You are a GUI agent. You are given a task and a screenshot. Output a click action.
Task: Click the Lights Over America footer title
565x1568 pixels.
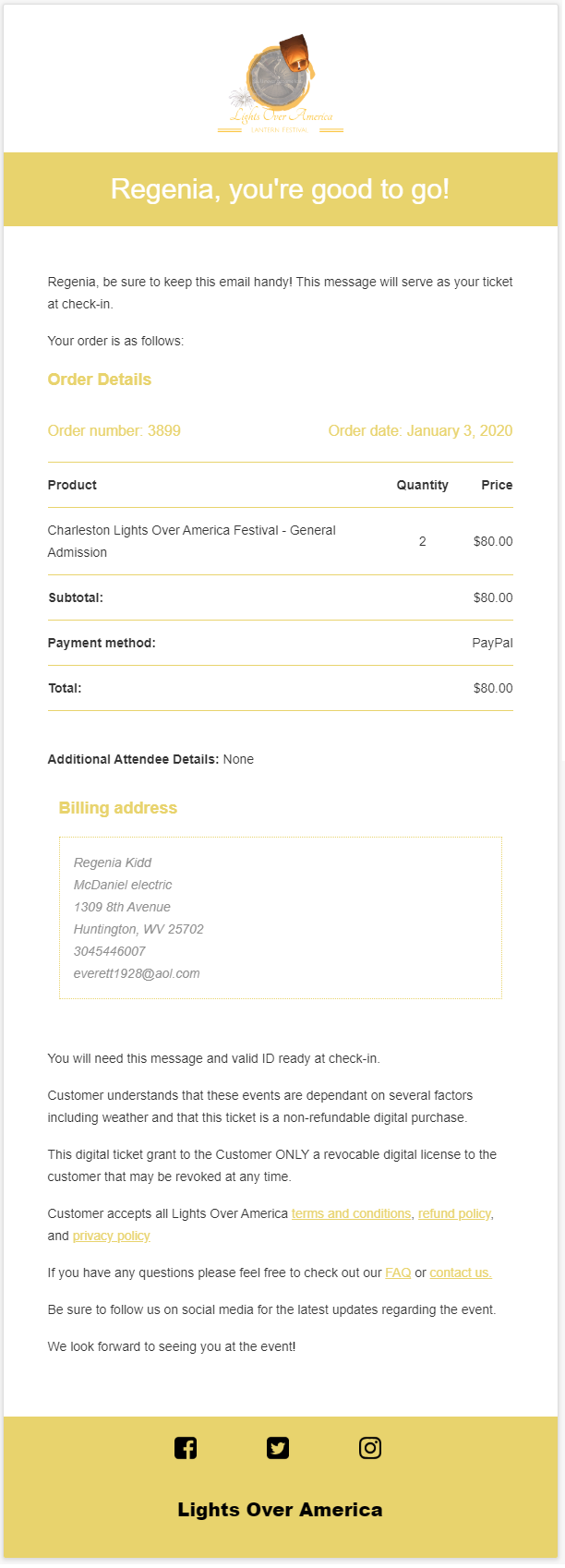[280, 1510]
